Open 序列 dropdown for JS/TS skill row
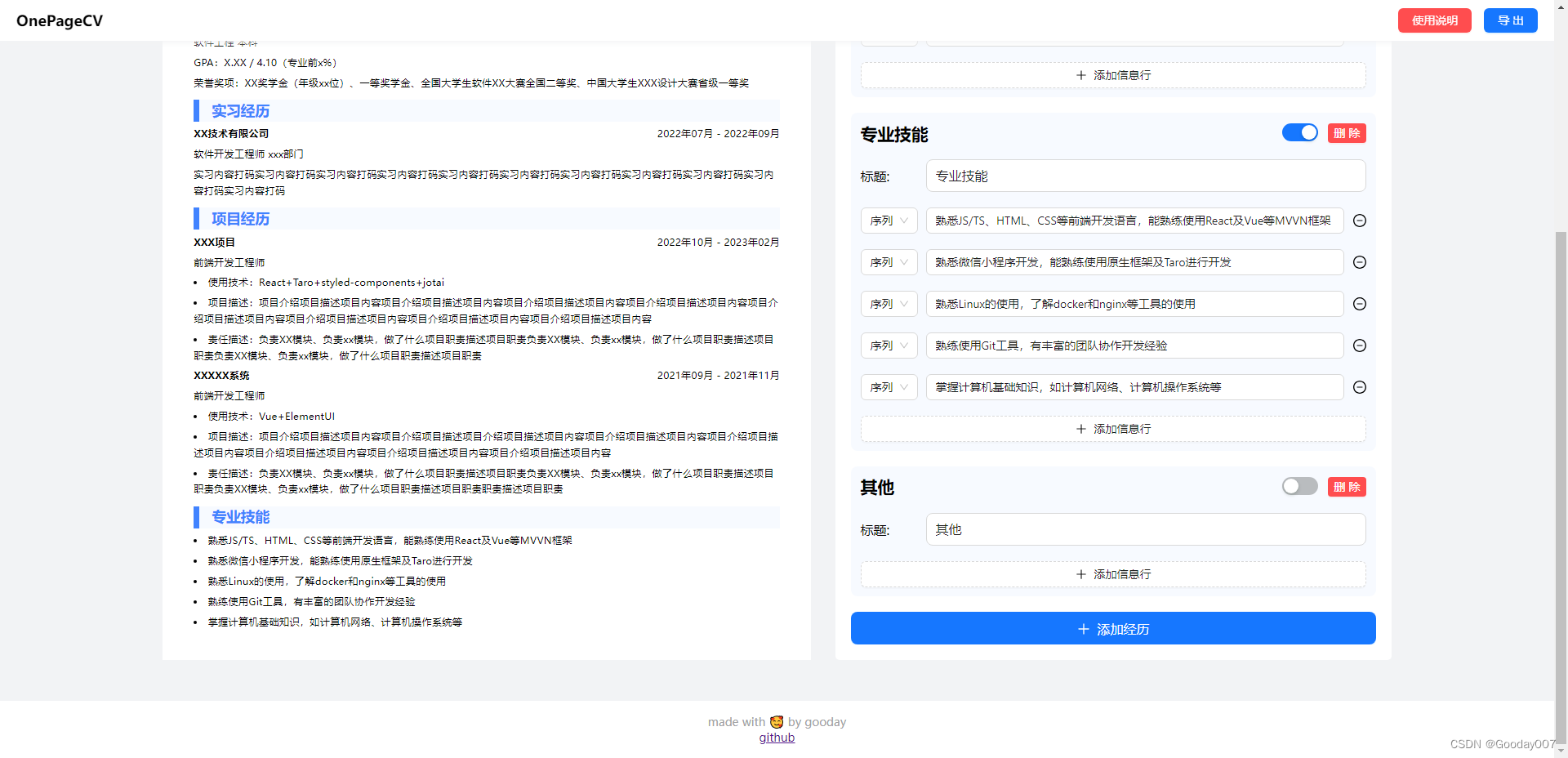This screenshot has width=1568, height=758. (x=889, y=221)
